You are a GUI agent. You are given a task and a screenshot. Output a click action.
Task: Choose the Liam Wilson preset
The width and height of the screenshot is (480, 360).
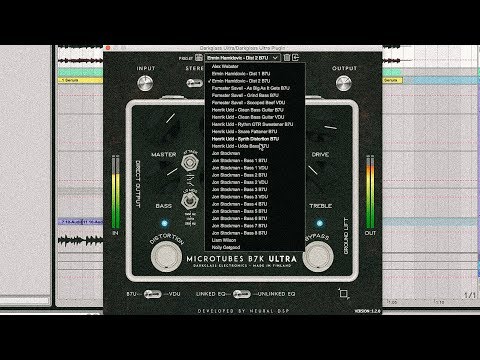click(x=255, y=240)
